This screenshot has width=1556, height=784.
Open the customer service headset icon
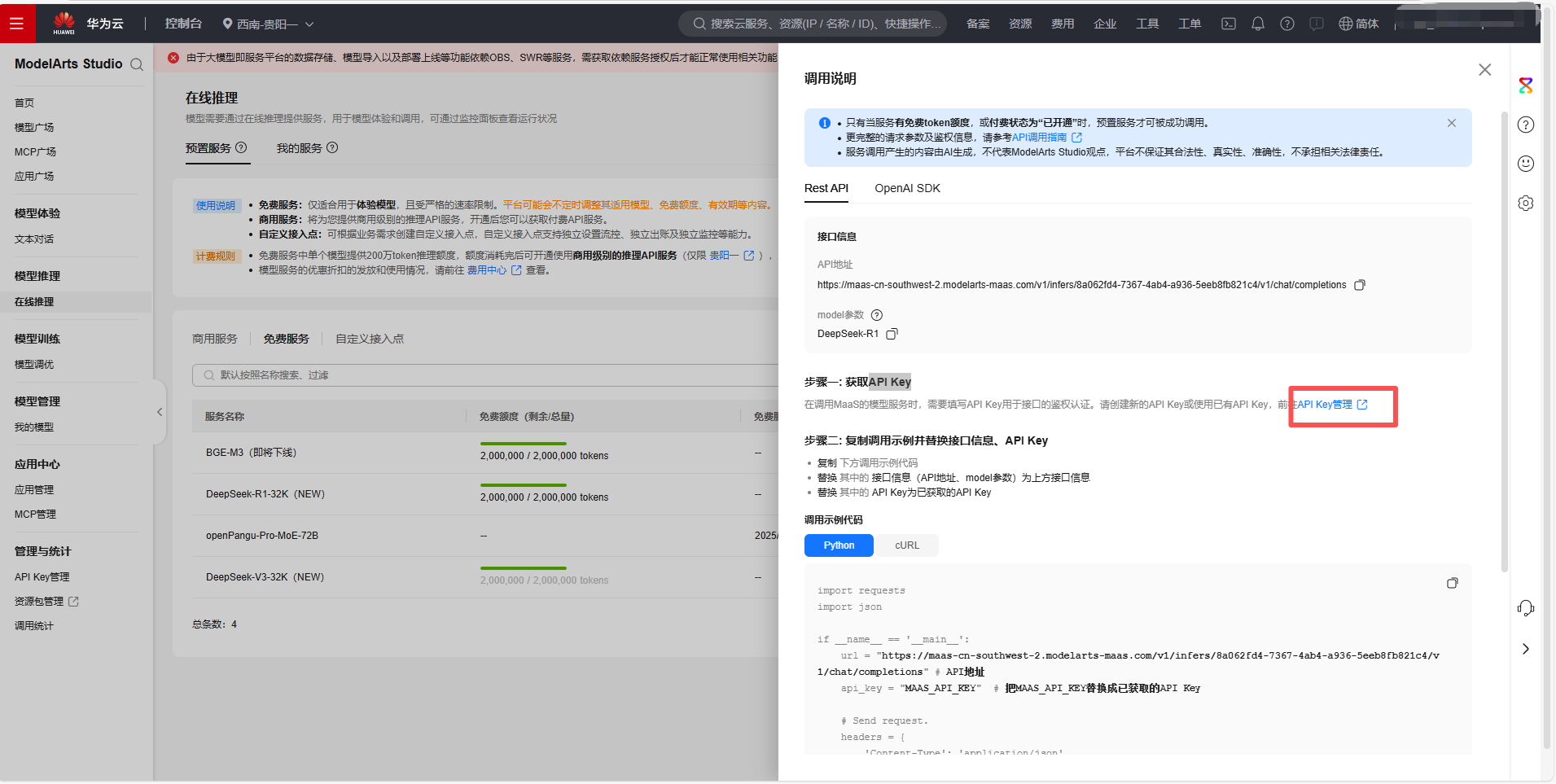pyautogui.click(x=1526, y=608)
